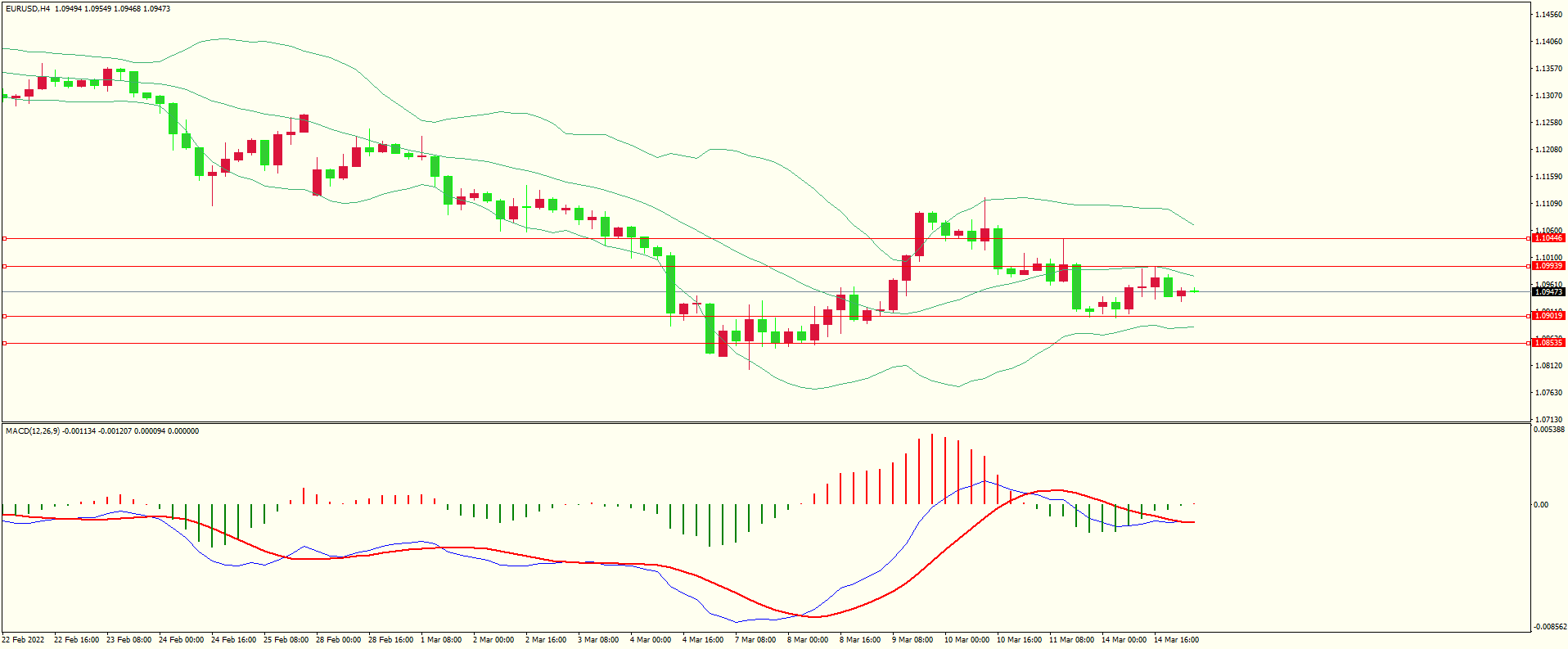Select left anchor handle of 1.08535 line
Viewport: 1568px width, 649px height.
click(4, 343)
